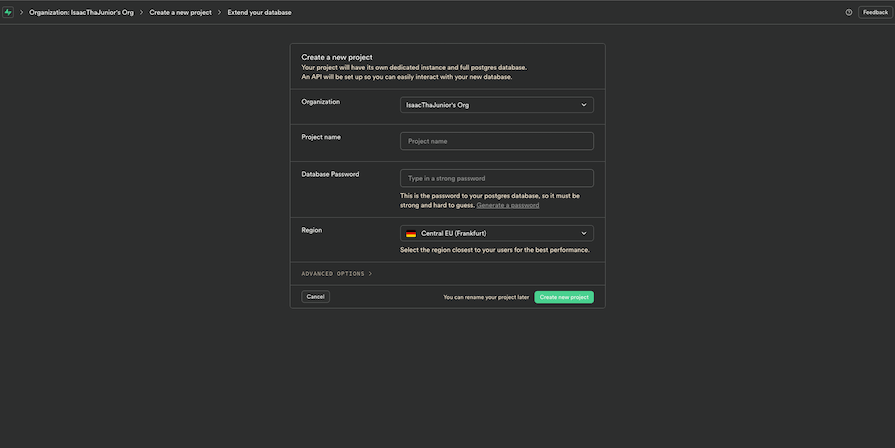This screenshot has width=895, height=448.
Task: Focus the Database Password input field
Action: [x=496, y=178]
